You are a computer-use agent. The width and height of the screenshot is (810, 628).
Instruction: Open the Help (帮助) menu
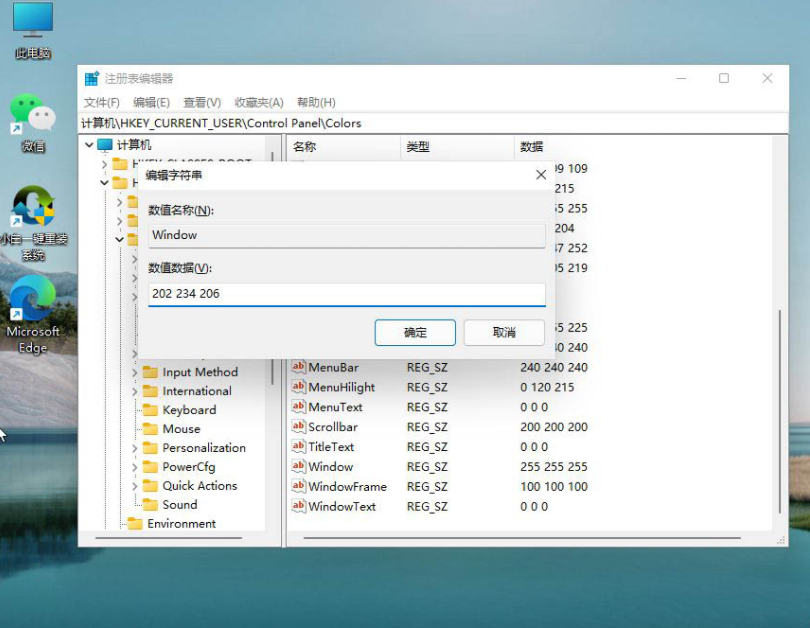[x=316, y=102]
